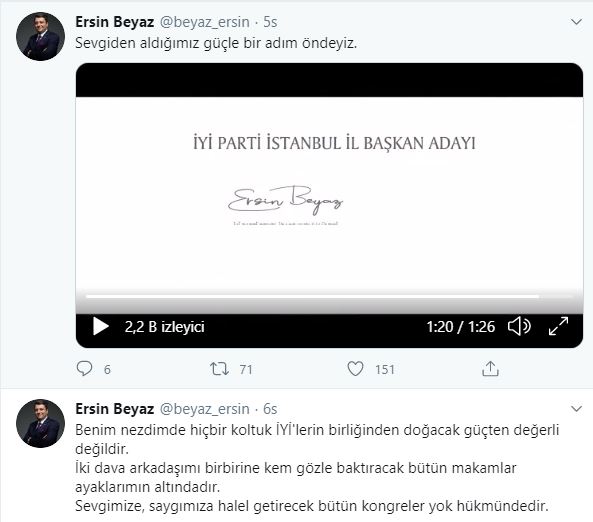This screenshot has height=522, width=593.
Task: Open Ersin Beyaz name link in second tweet
Action: coord(115,409)
